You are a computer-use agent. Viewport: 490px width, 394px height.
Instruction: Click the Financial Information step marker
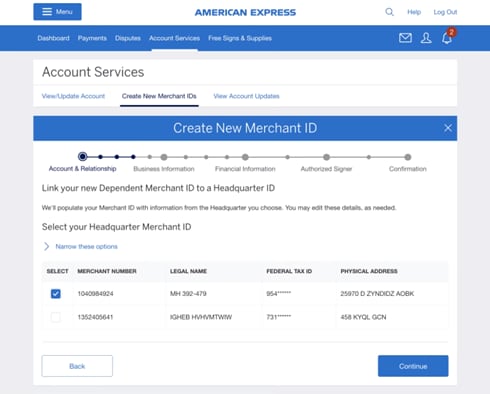tap(245, 157)
